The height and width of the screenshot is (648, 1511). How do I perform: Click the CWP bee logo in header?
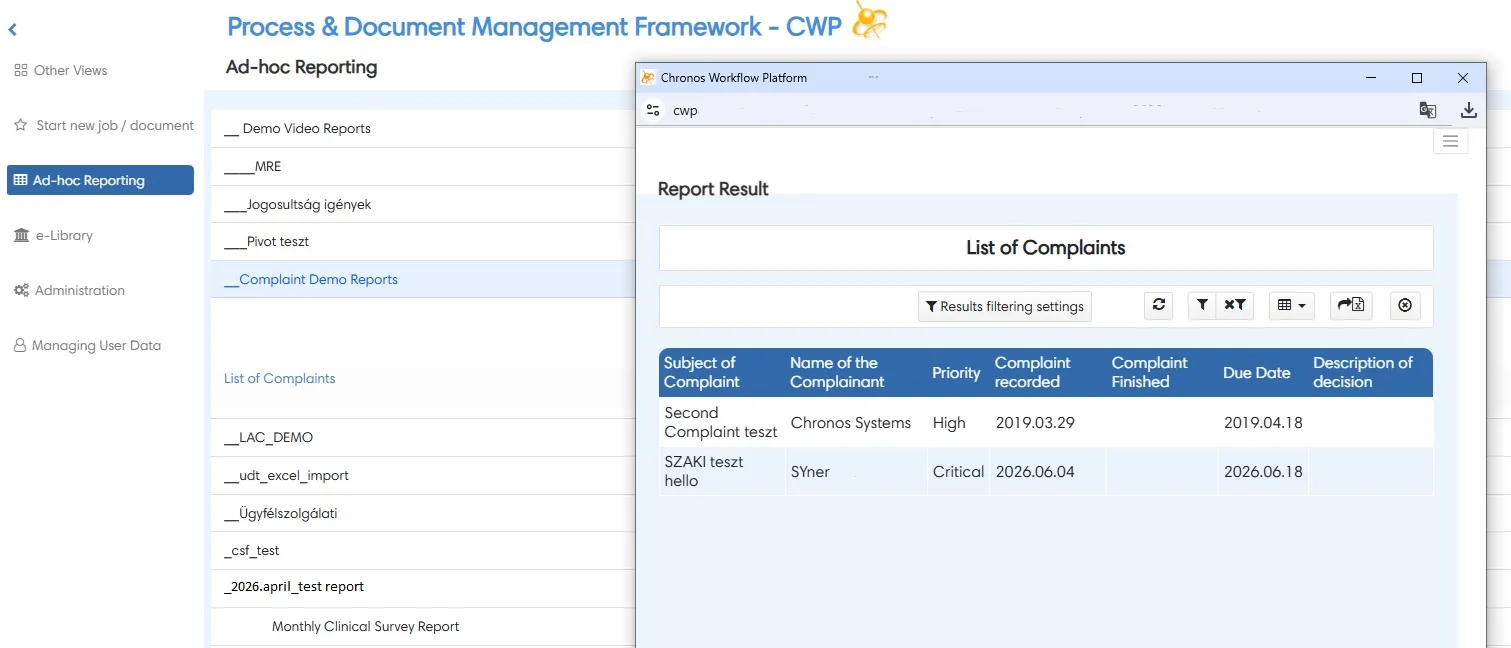tap(869, 21)
